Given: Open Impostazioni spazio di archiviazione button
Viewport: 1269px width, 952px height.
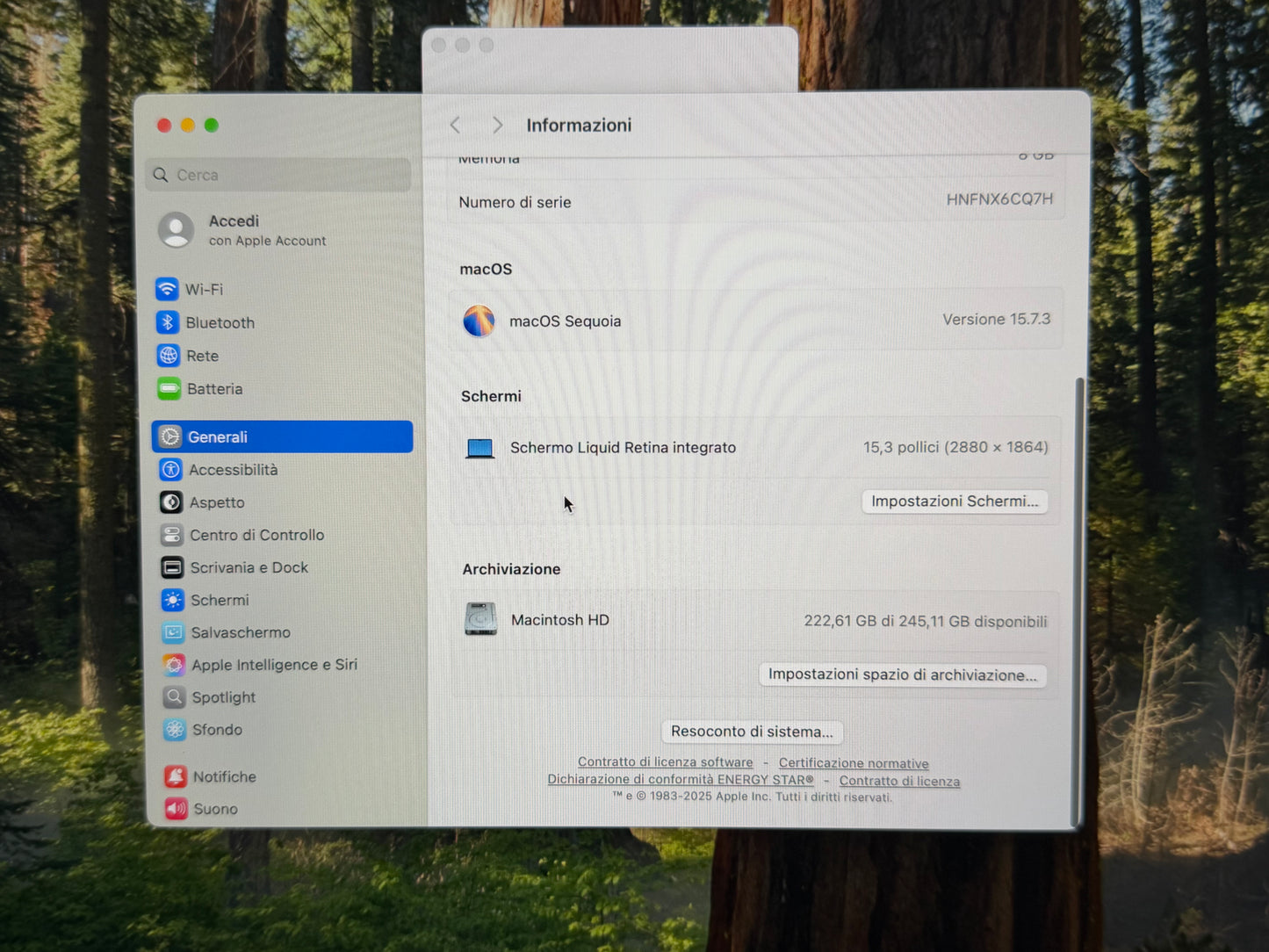Looking at the screenshot, I should (x=902, y=674).
